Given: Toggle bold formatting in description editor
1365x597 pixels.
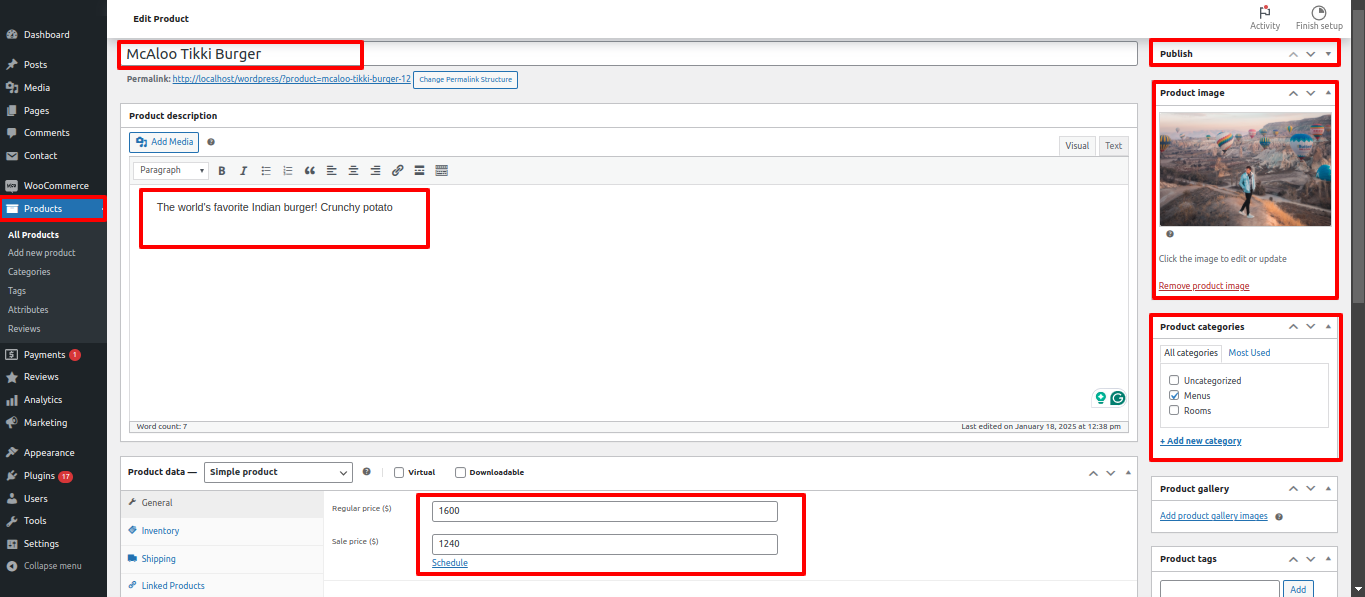Looking at the screenshot, I should (x=222, y=171).
